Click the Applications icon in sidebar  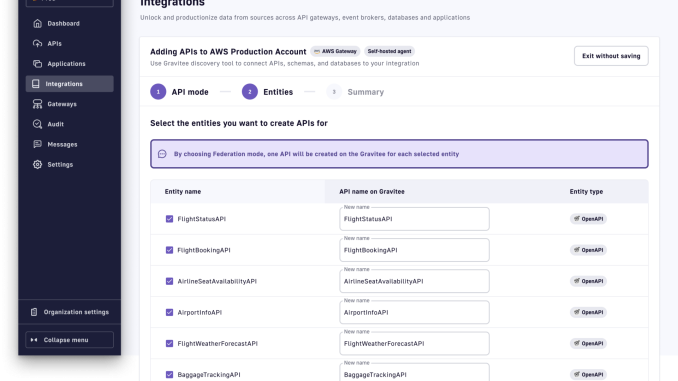(x=38, y=64)
